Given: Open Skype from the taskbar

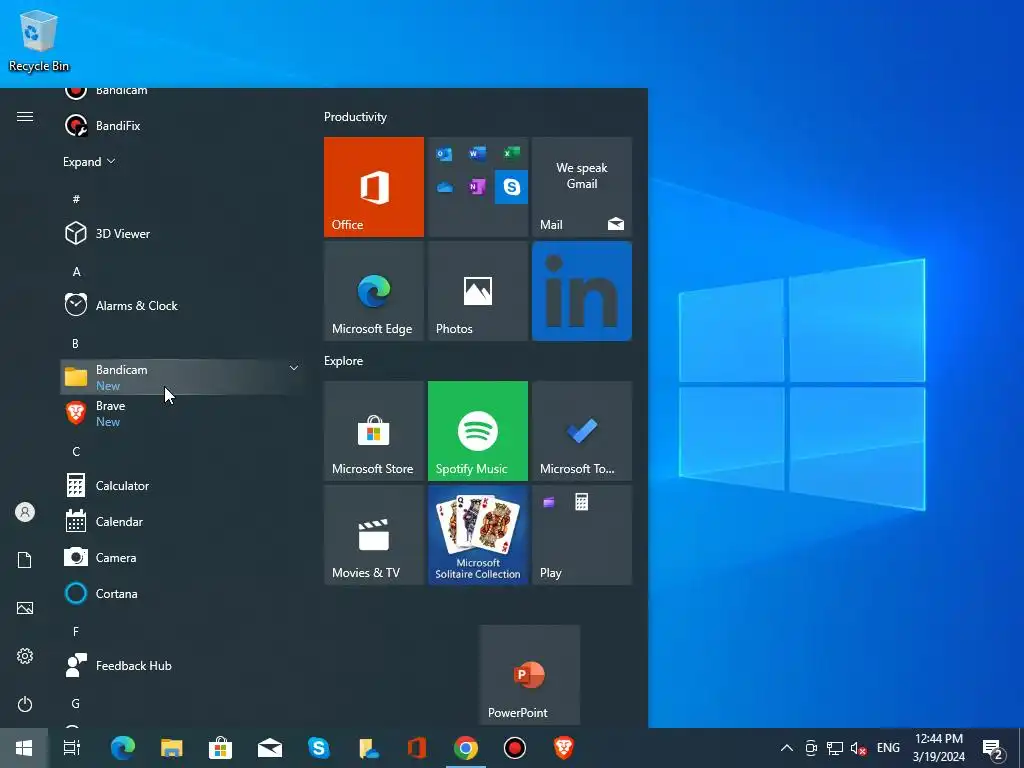Looking at the screenshot, I should pyautogui.click(x=318, y=748).
